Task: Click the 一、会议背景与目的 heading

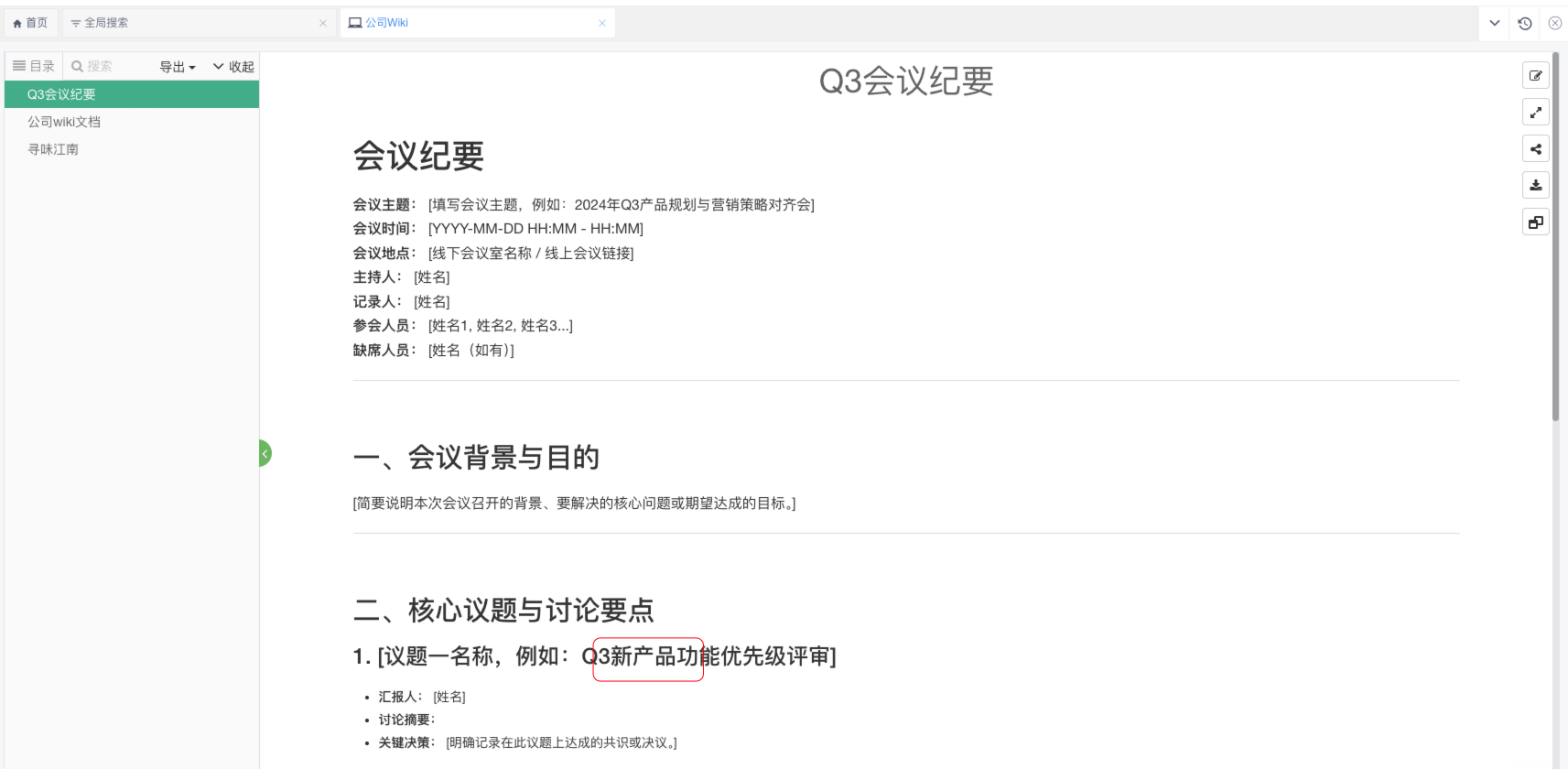Action: point(476,457)
